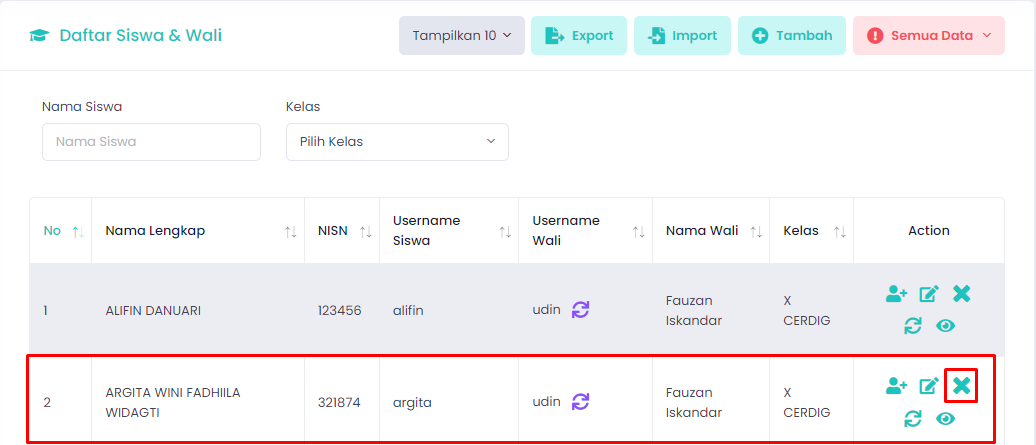Screen dimensions: 1036x445
Task: Edit ALIFIN DANUARI using pencil icon
Action: [x=929, y=294]
